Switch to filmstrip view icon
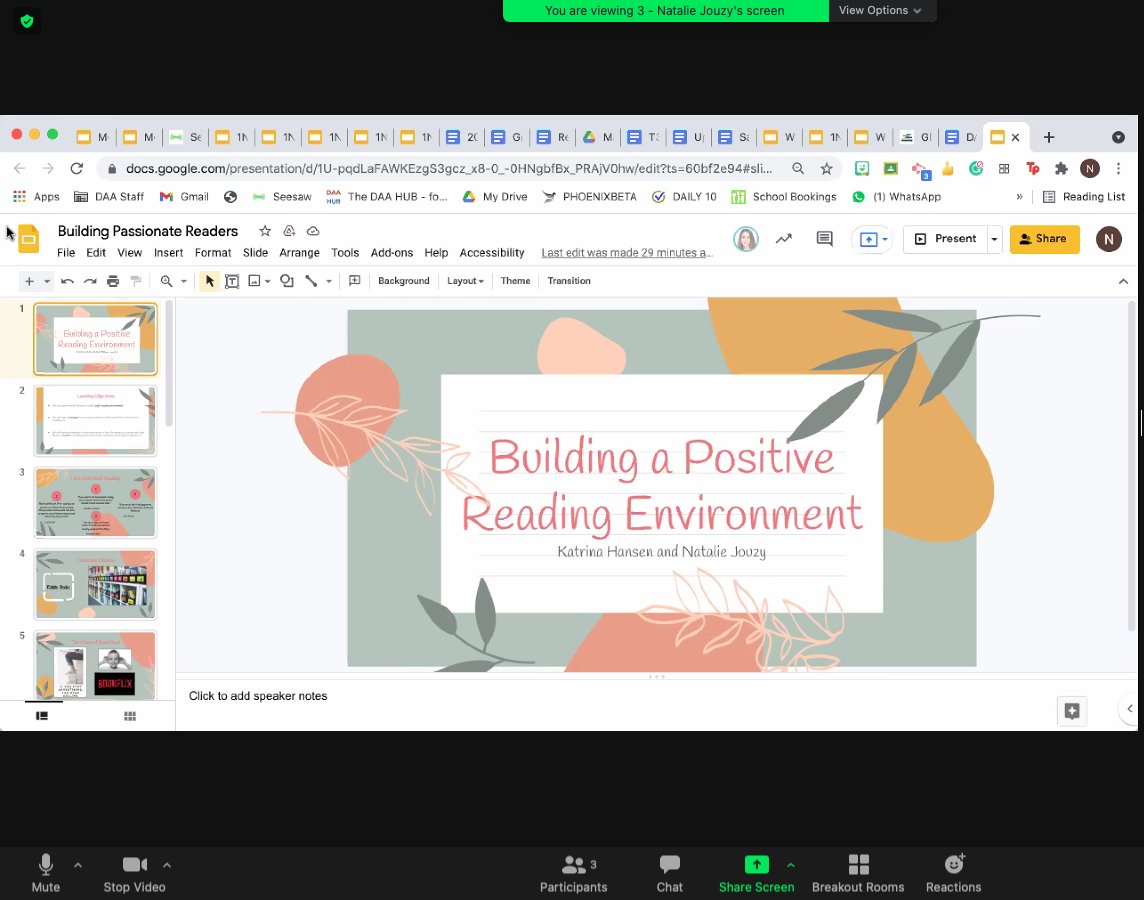Image resolution: width=1144 pixels, height=900 pixels. click(42, 716)
